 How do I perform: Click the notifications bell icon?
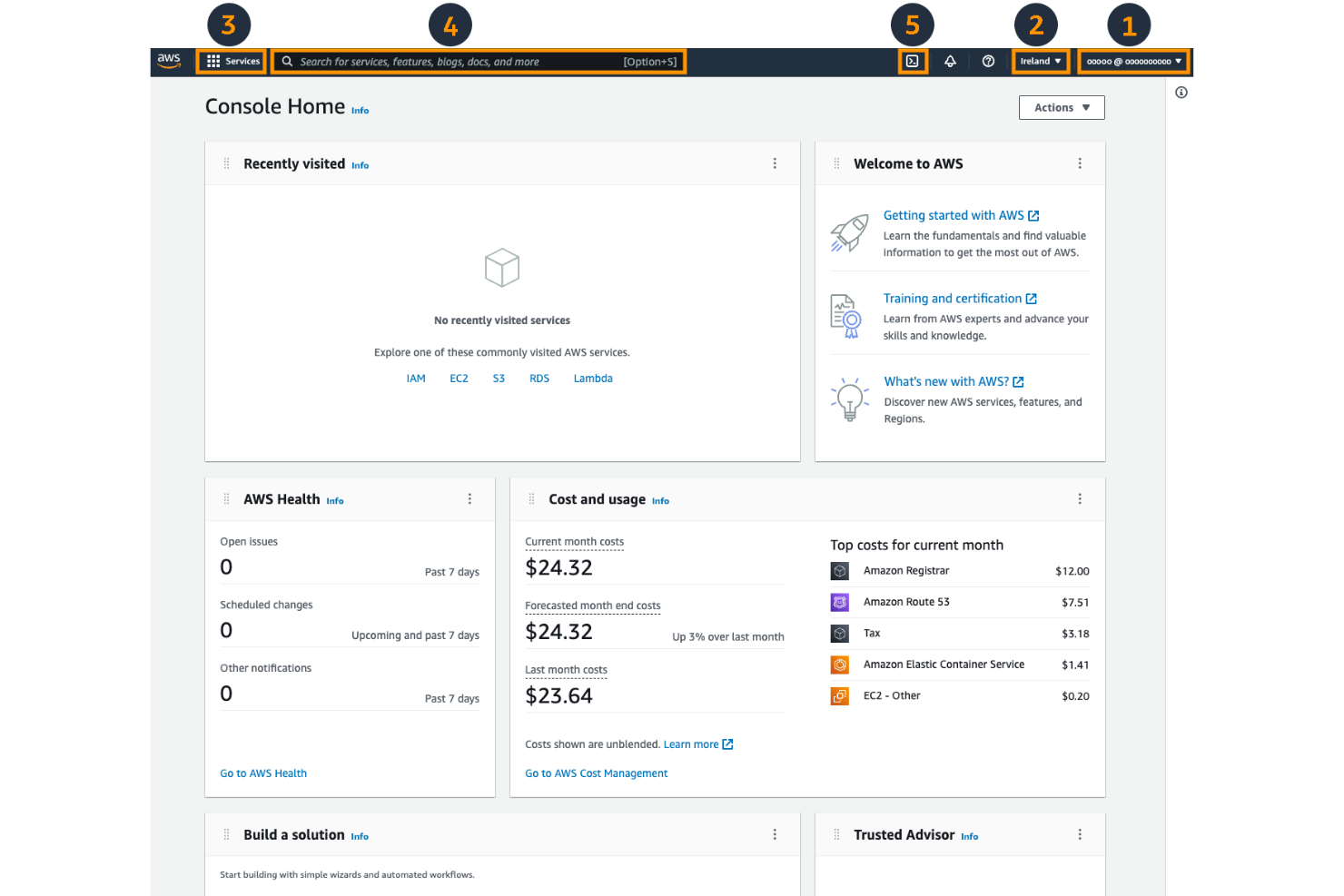[950, 61]
